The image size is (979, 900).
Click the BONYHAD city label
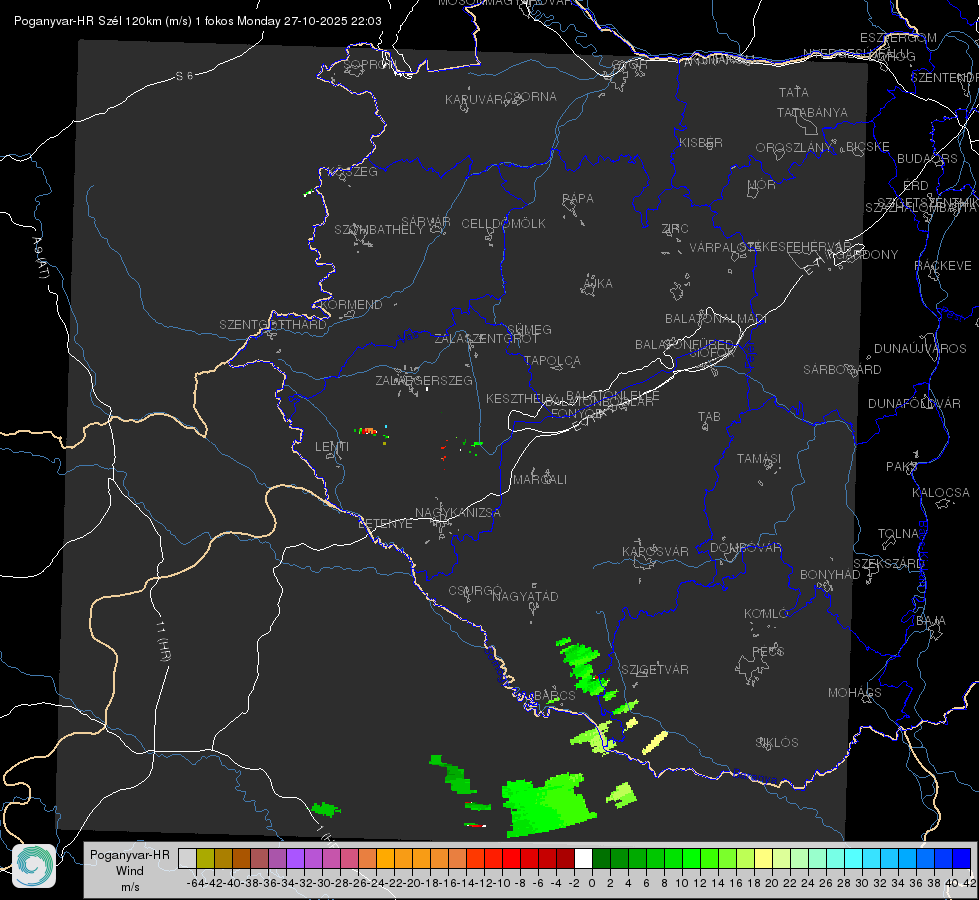tap(830, 575)
